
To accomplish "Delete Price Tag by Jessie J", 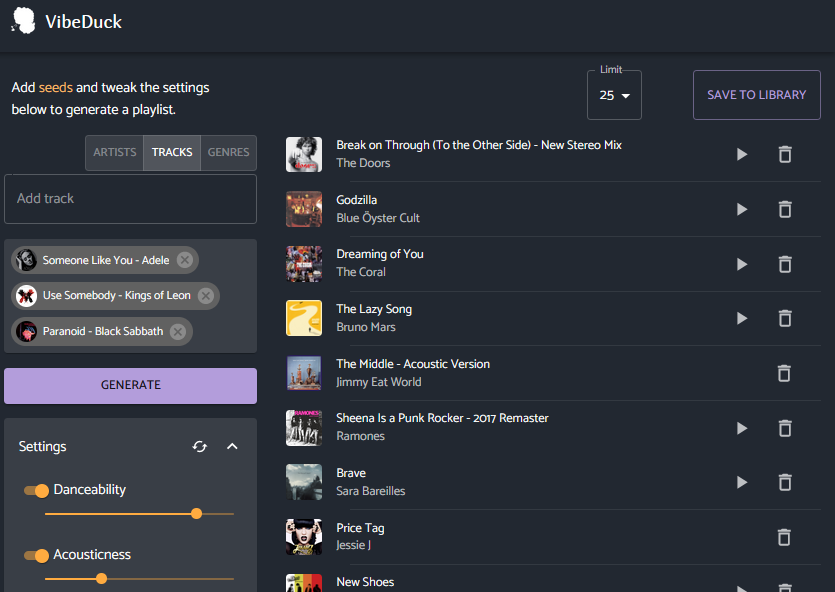I will click(x=785, y=537).
